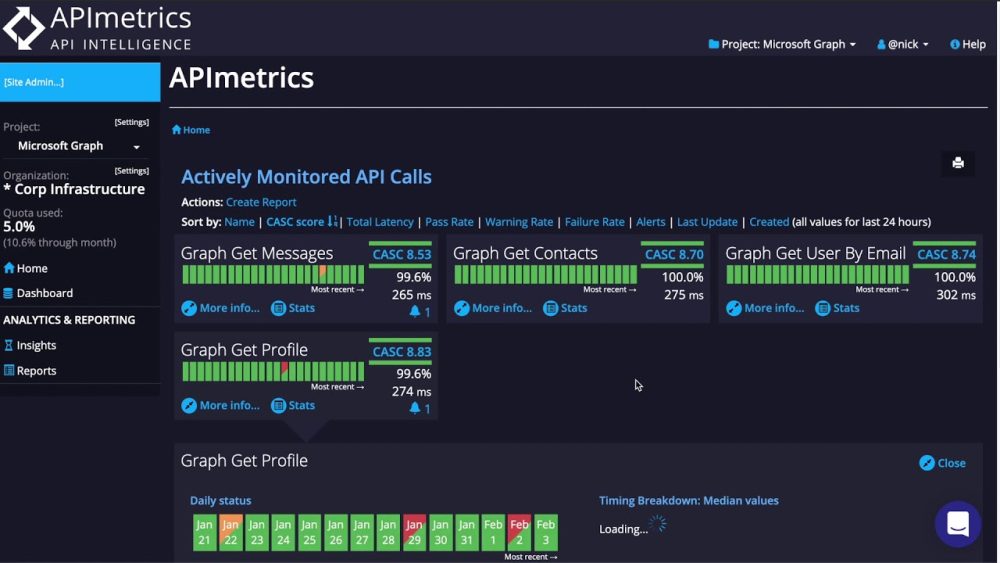Viewport: 1000px width, 563px height.
Task: Expand the sidebar Microsoft Graph project selector
Action: click(x=79, y=146)
